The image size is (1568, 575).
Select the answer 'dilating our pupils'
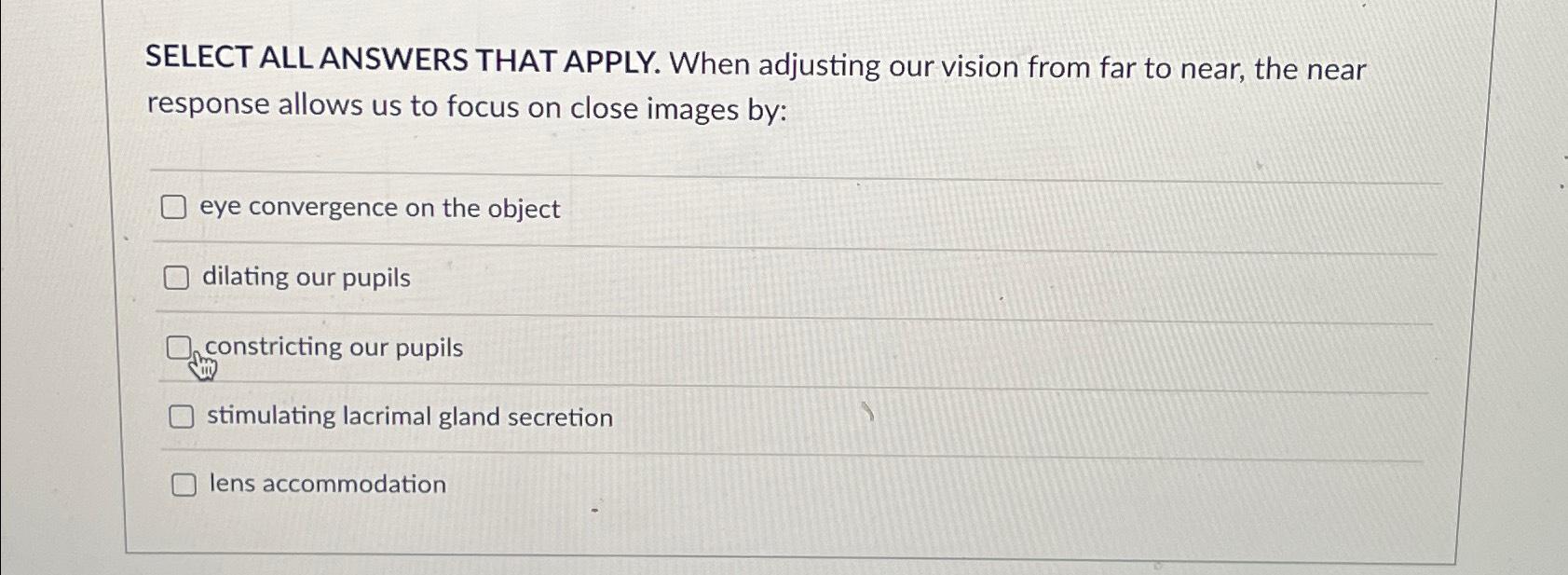click(307, 277)
